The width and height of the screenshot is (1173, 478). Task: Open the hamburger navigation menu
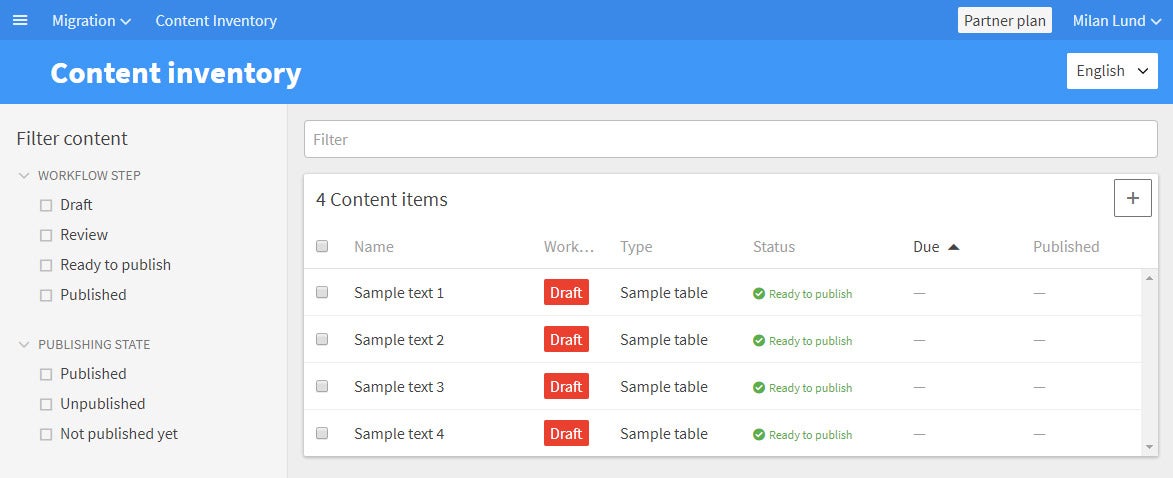pyautogui.click(x=20, y=20)
